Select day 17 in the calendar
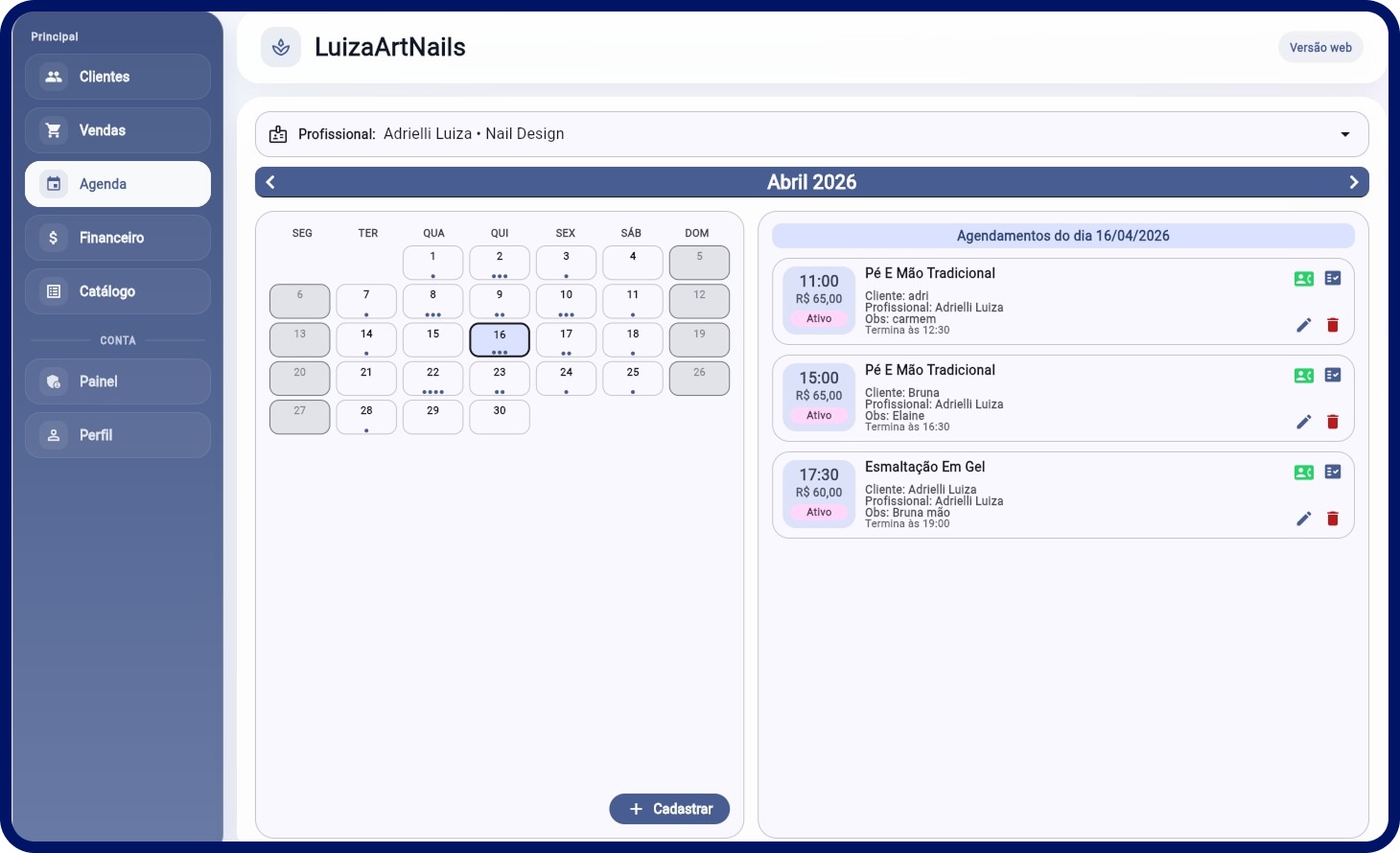 (x=567, y=340)
